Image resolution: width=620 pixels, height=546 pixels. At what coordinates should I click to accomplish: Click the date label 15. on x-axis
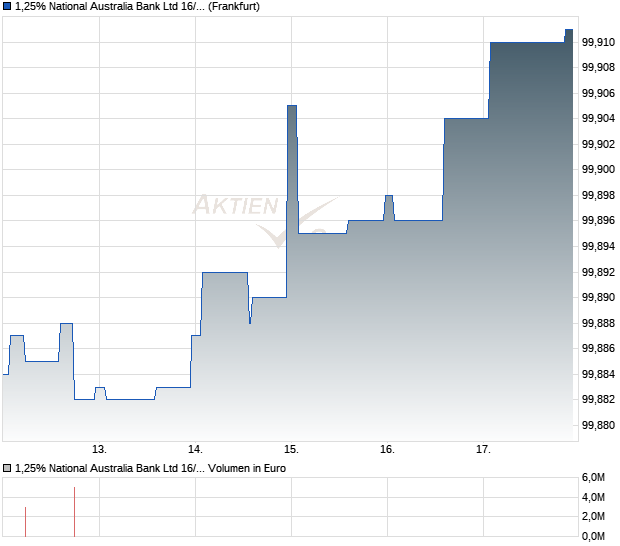[x=291, y=450]
